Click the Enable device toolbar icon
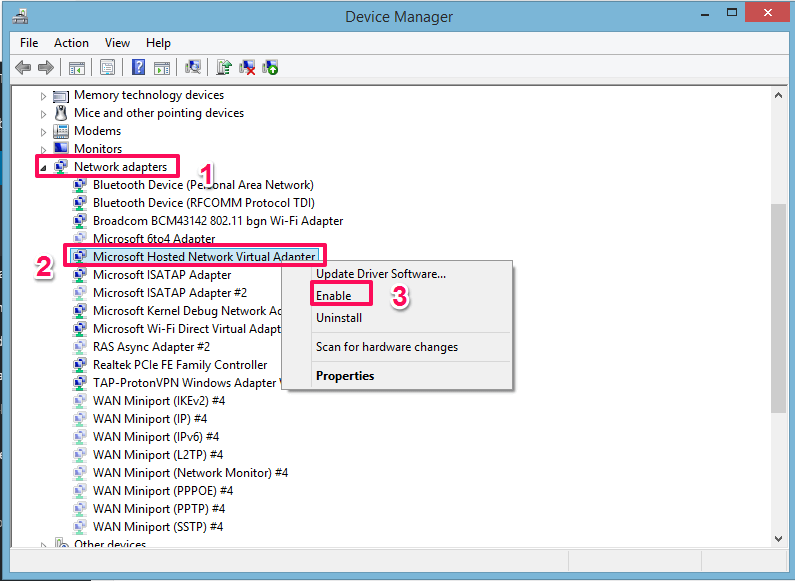 click(x=270, y=67)
